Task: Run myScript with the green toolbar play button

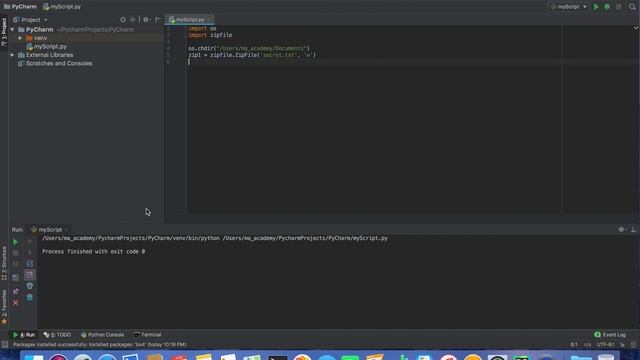Action: point(596,7)
